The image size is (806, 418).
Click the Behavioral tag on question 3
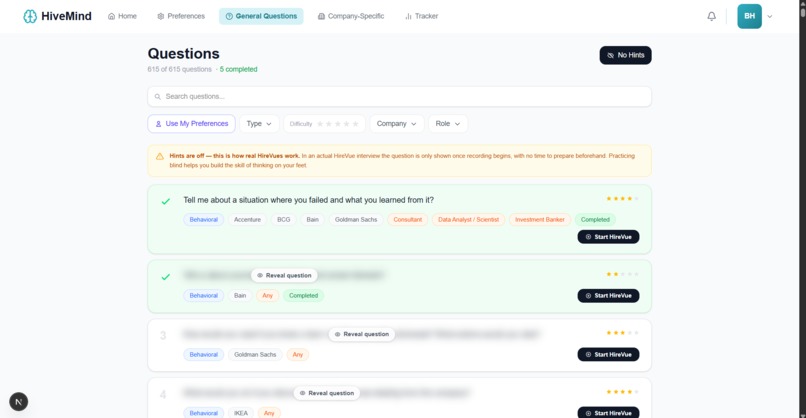click(x=204, y=355)
